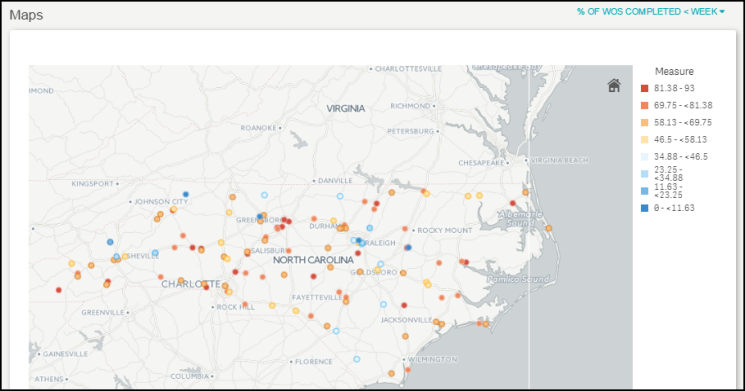Viewport: 745px width, 391px height.
Task: Select the dark blue marker south of Rocky Mount
Action: pos(408,248)
